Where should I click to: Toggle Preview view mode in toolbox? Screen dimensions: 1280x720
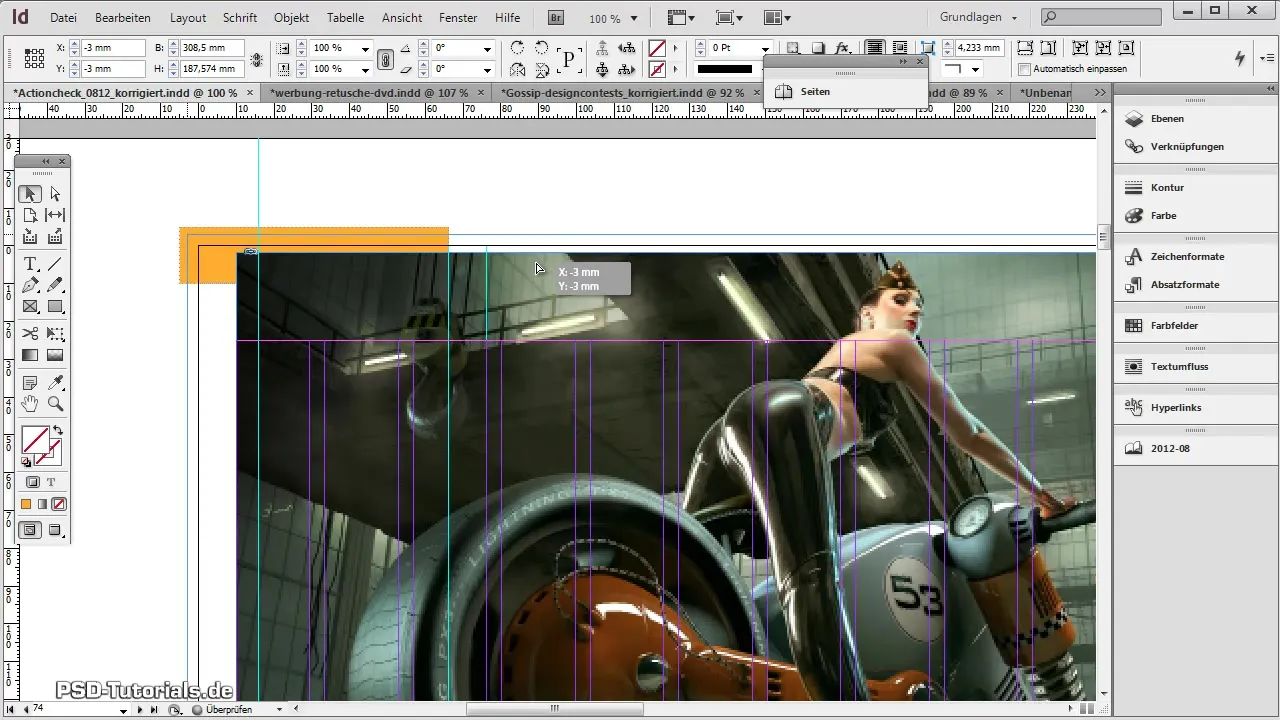point(55,530)
